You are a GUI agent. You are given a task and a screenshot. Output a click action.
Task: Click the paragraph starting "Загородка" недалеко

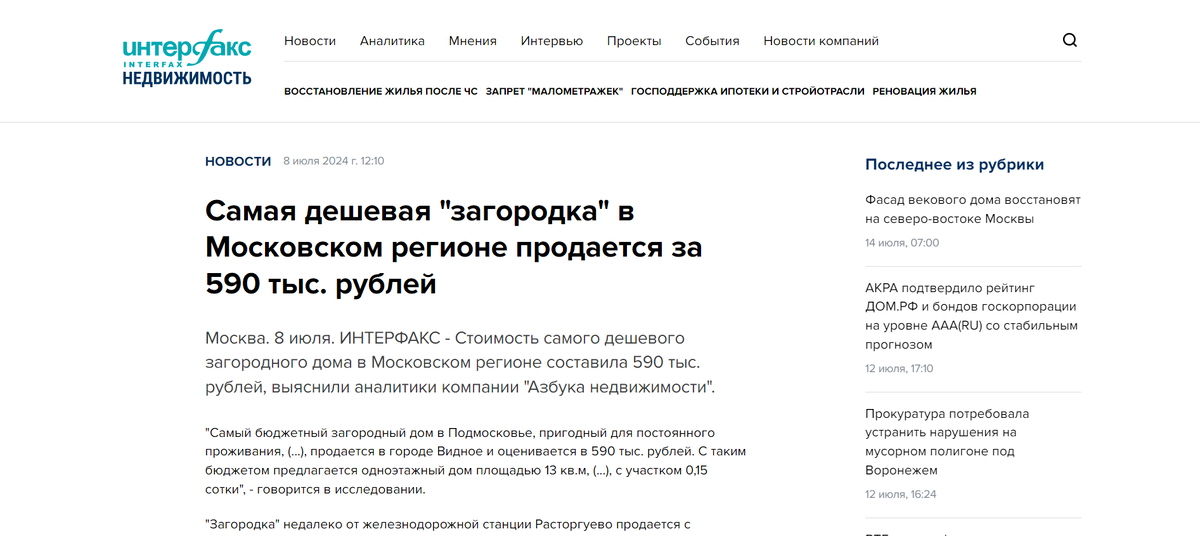448,524
